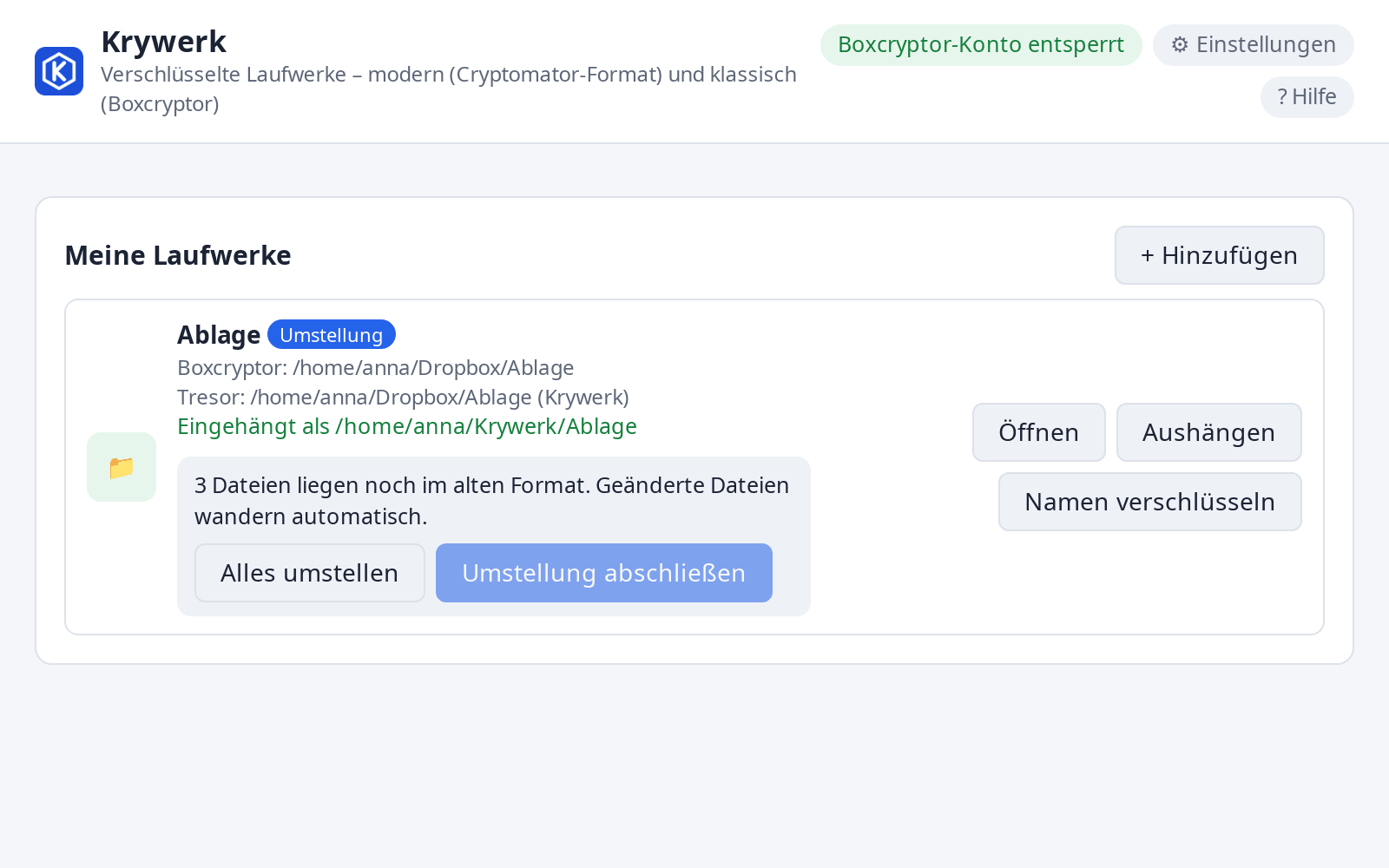Click the Eingehängt als mount path text
Image resolution: width=1389 pixels, height=868 pixels.
click(x=407, y=427)
